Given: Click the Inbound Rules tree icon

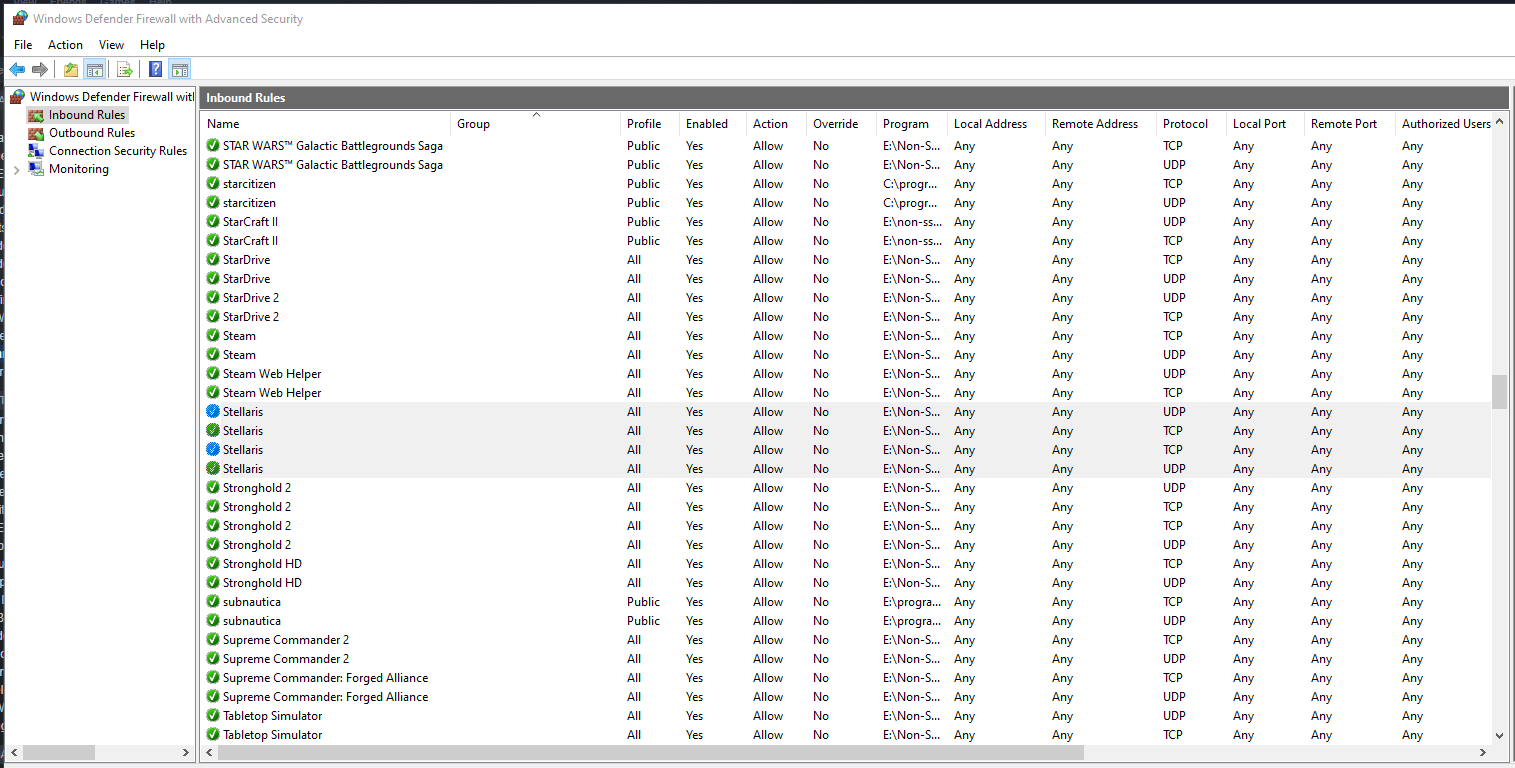Looking at the screenshot, I should [x=36, y=115].
